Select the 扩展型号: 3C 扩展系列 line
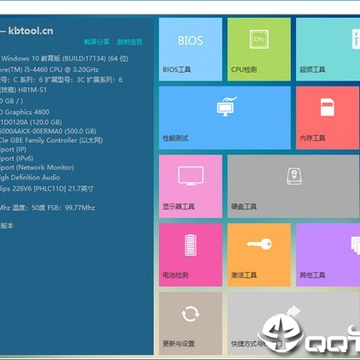This screenshot has height=360, width=360. [61, 80]
